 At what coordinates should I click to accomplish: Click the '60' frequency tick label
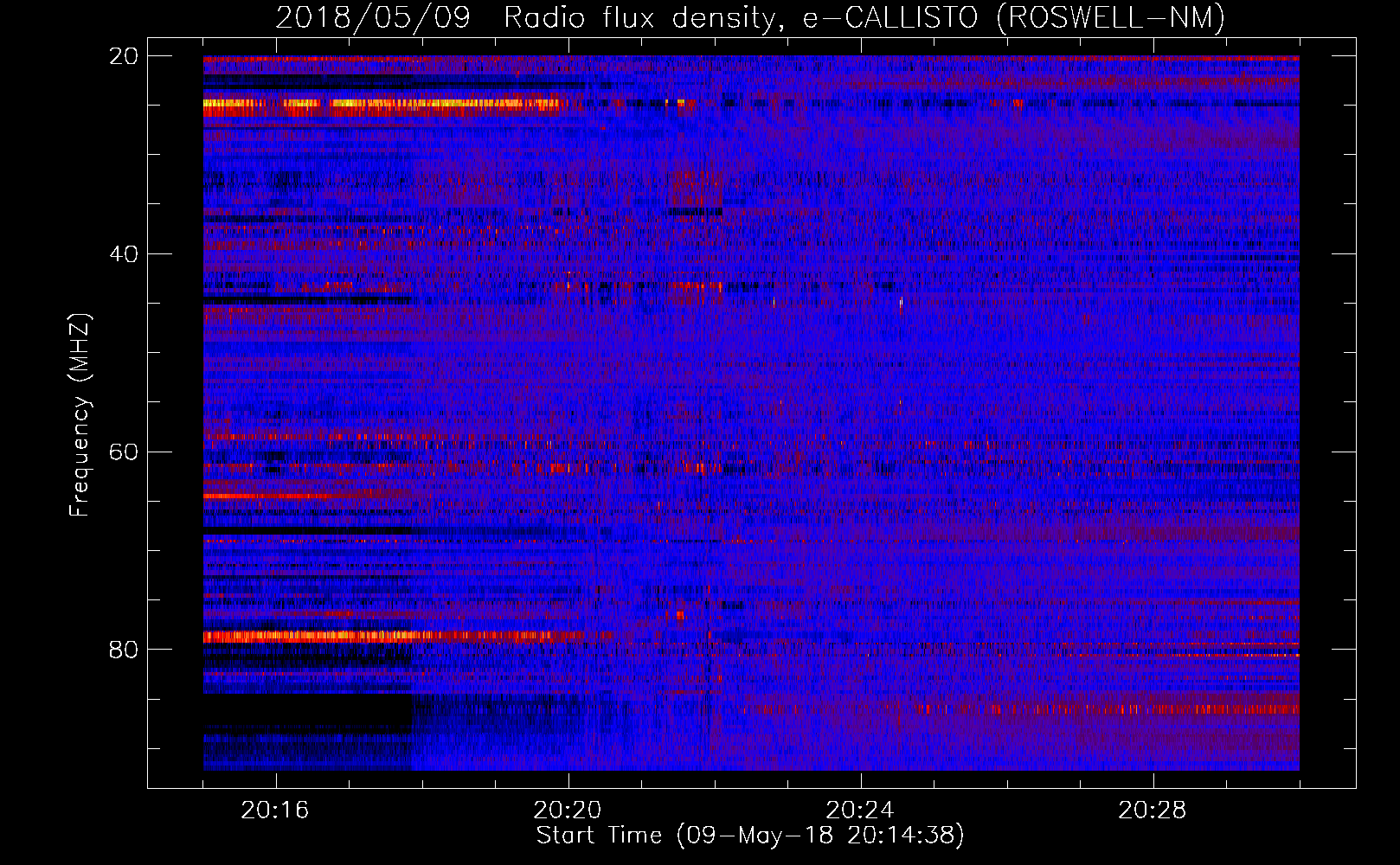click(x=124, y=452)
